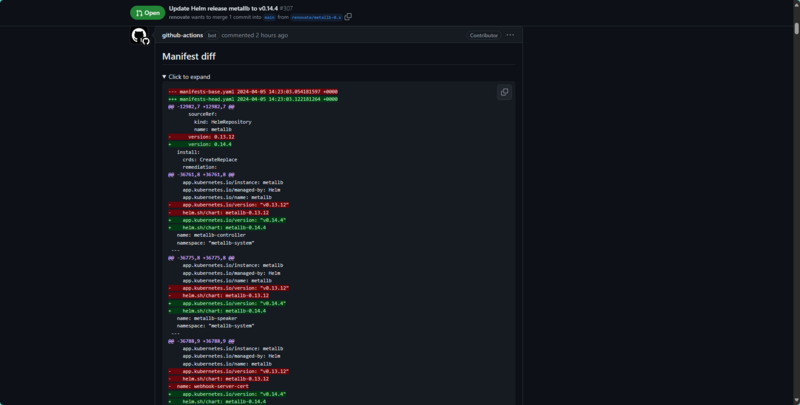
Task: Click the scrollbar's down arrow
Action: click(796, 401)
